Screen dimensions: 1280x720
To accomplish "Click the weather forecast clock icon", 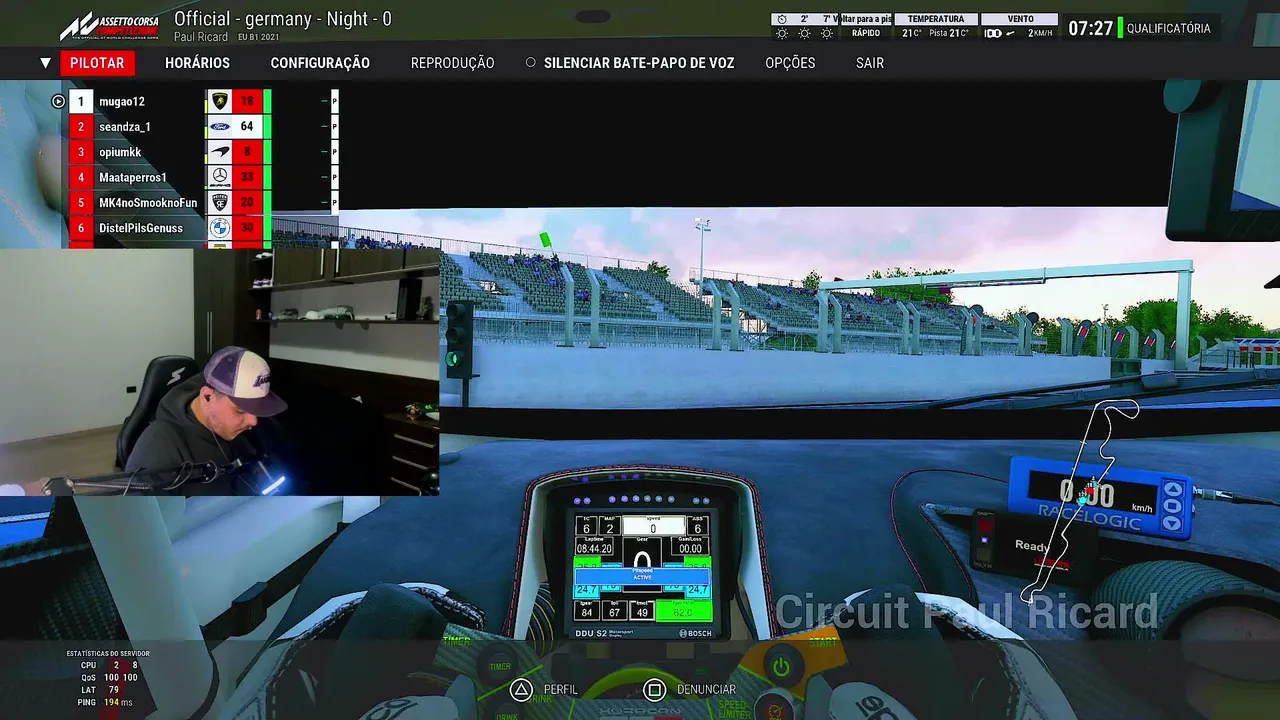I will point(782,19).
